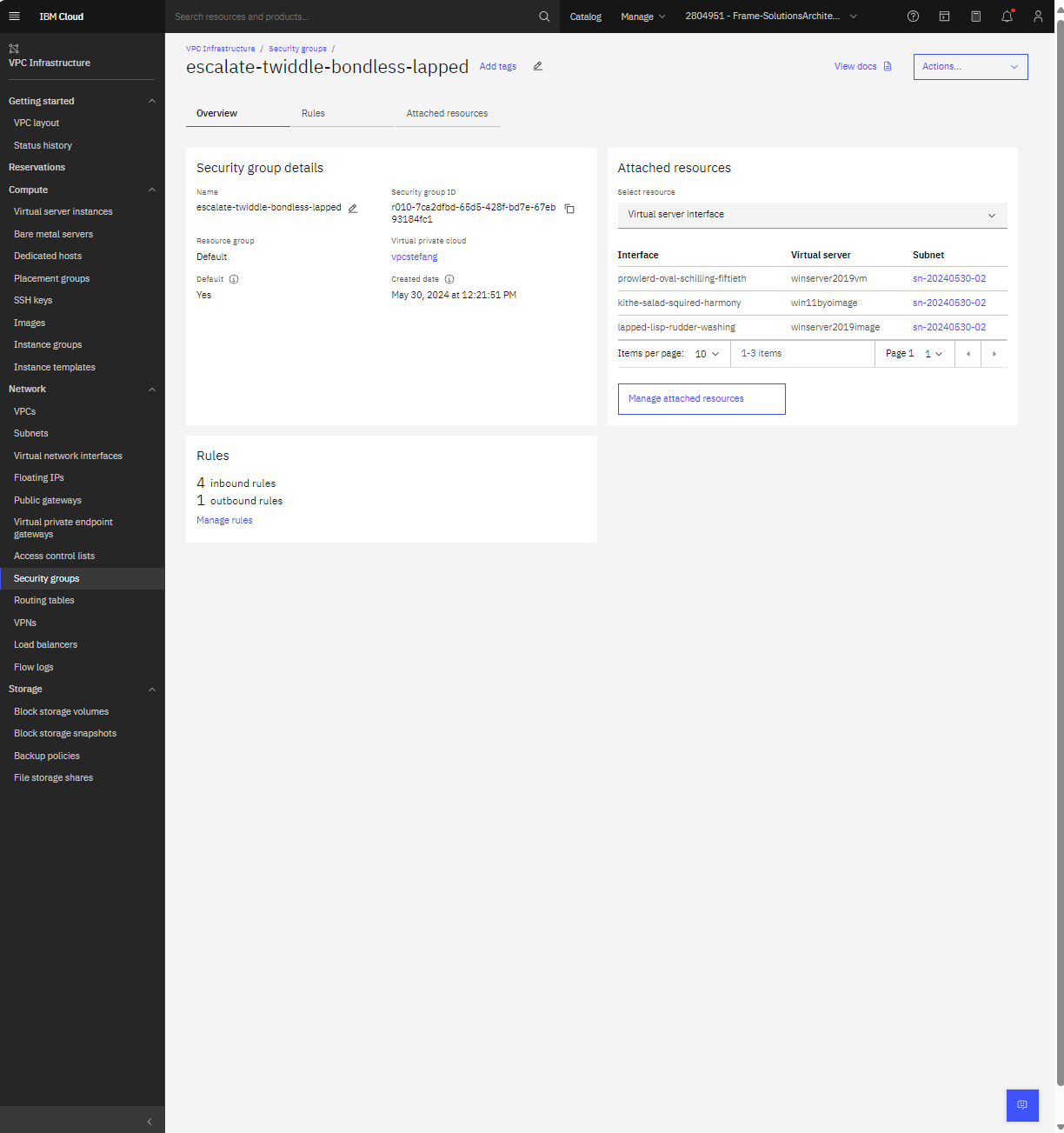
Task: Toggle the side navigation with the hamburger icon
Action: coord(14,16)
